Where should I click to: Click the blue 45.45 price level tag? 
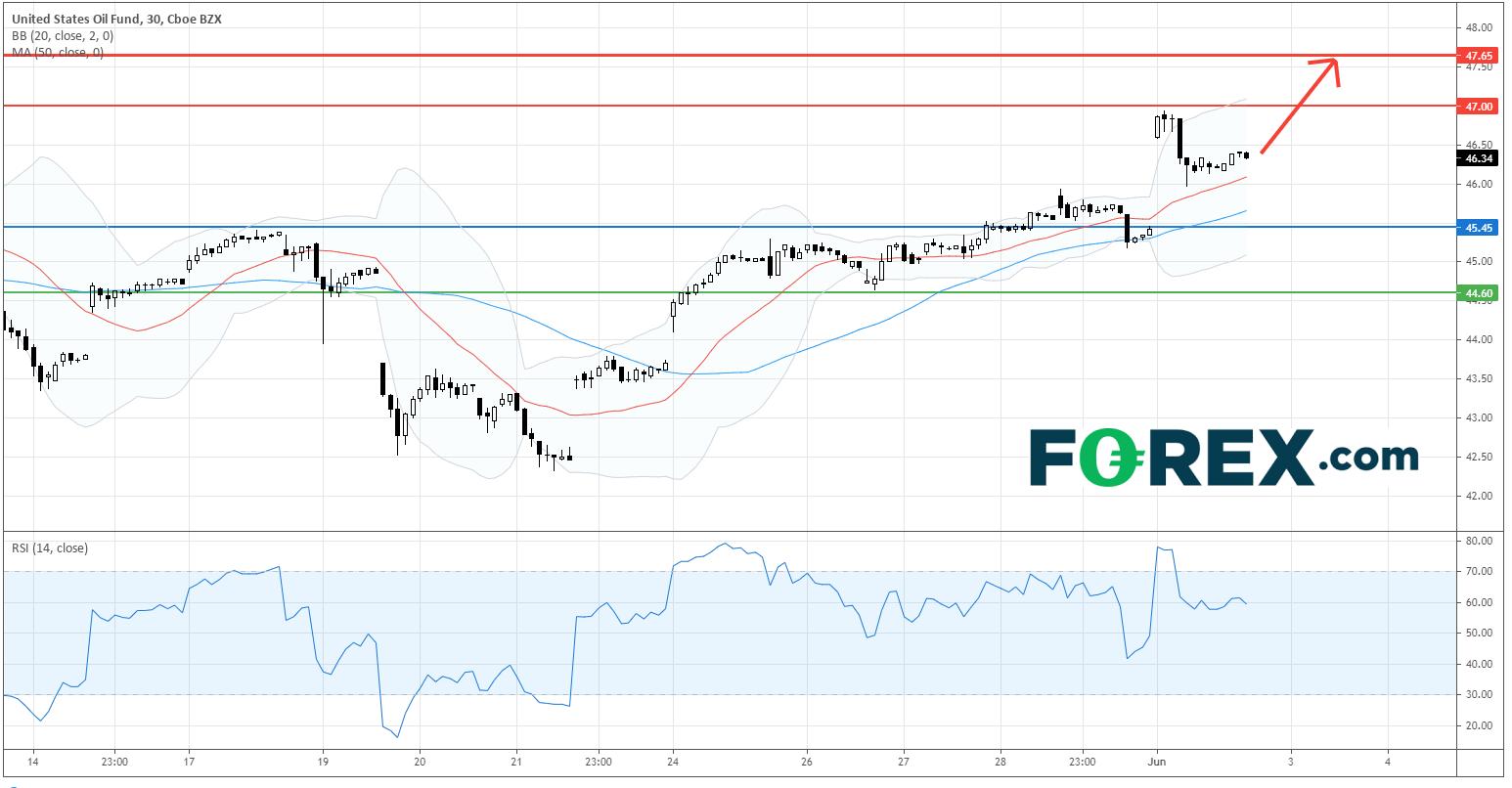pyautogui.click(x=1478, y=227)
